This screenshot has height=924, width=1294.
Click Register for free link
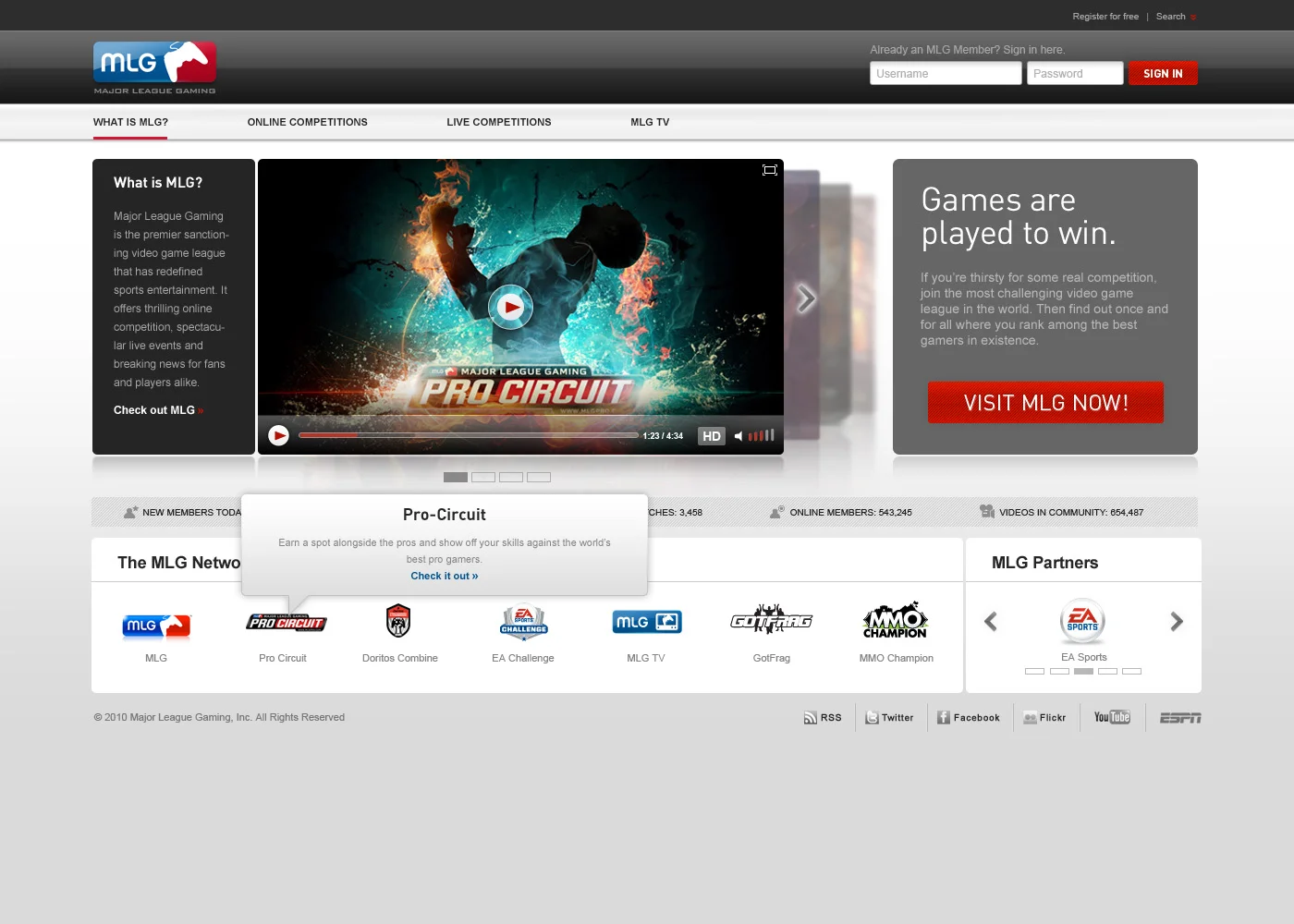point(1105,17)
